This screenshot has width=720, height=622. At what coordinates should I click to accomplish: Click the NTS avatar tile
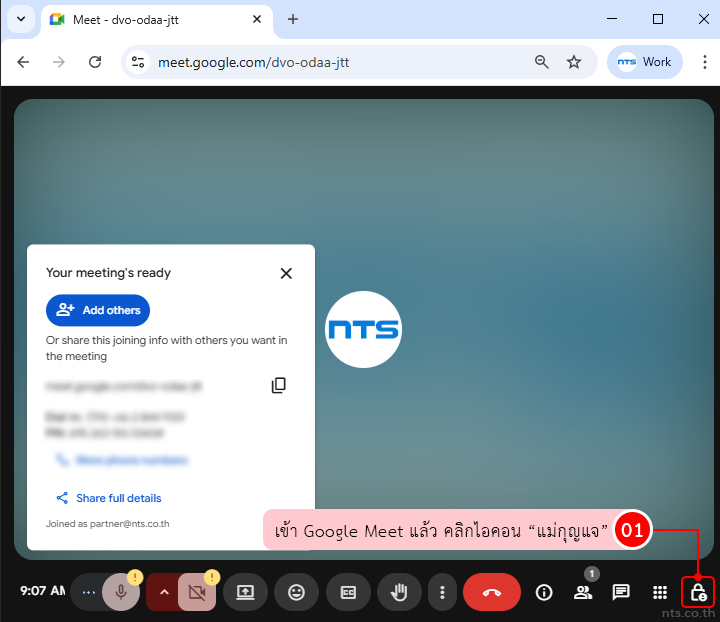click(x=363, y=329)
